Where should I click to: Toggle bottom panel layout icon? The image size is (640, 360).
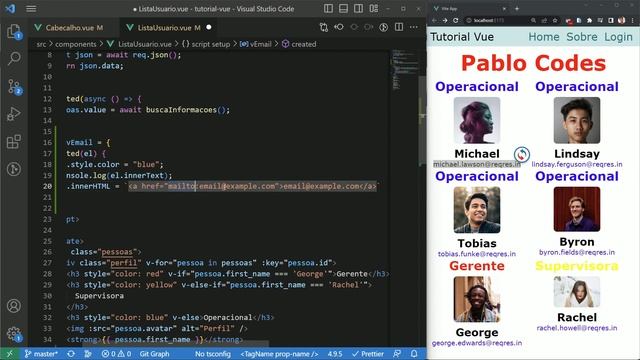point(343,9)
